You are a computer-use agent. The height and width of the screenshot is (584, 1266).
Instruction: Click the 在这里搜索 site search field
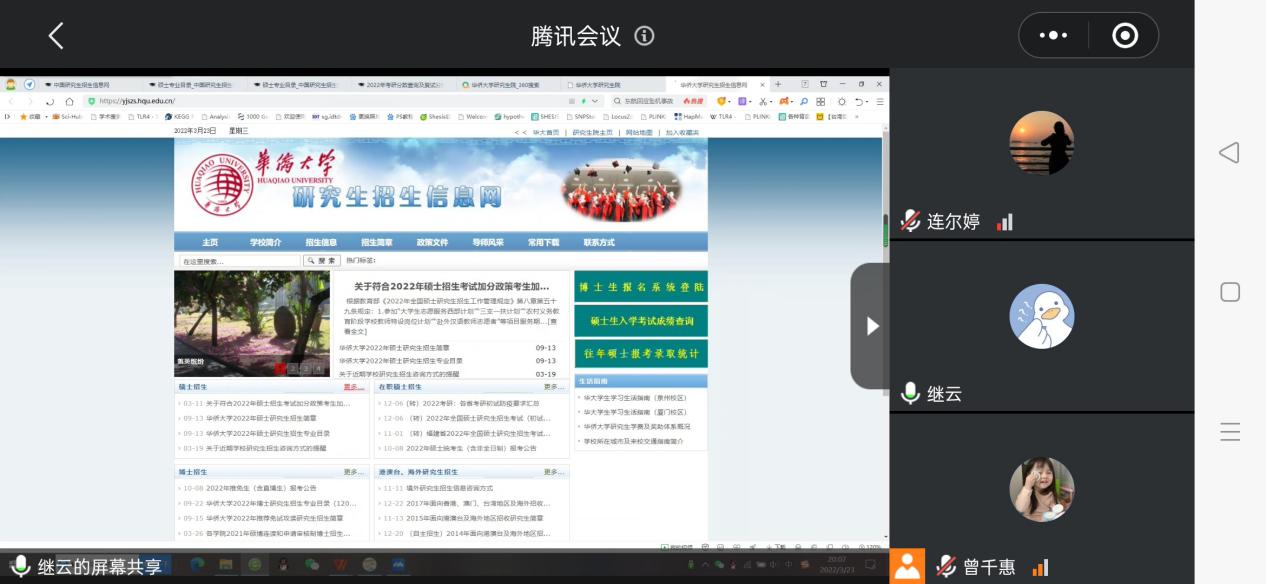(240, 261)
